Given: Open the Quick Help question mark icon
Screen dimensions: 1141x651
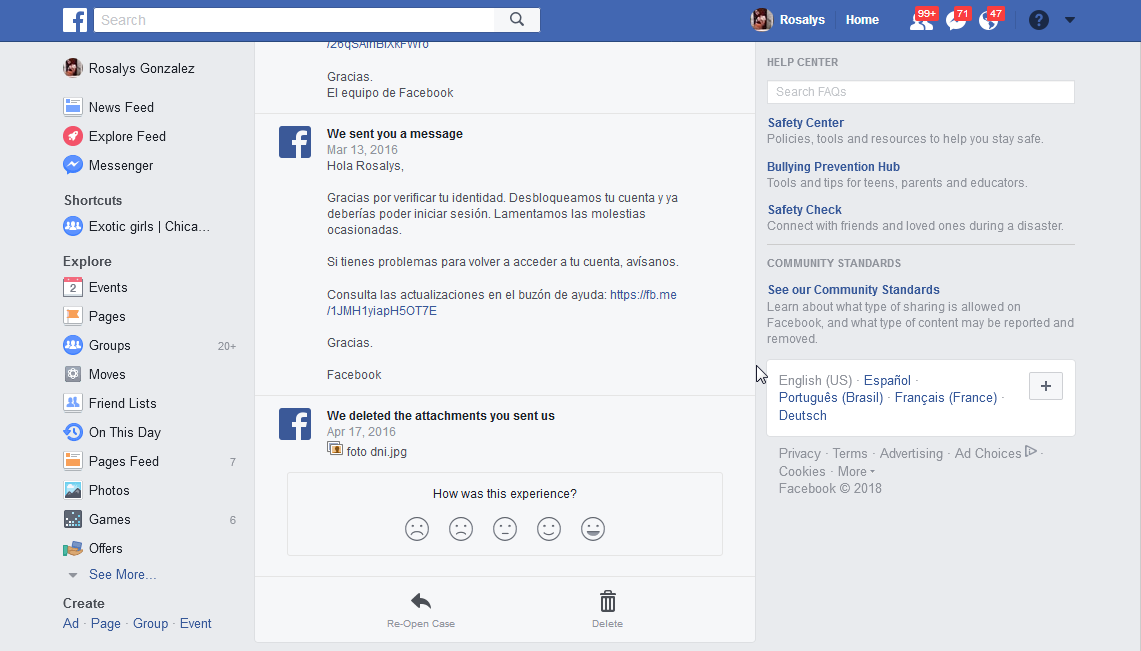Looking at the screenshot, I should pyautogui.click(x=1038, y=20).
